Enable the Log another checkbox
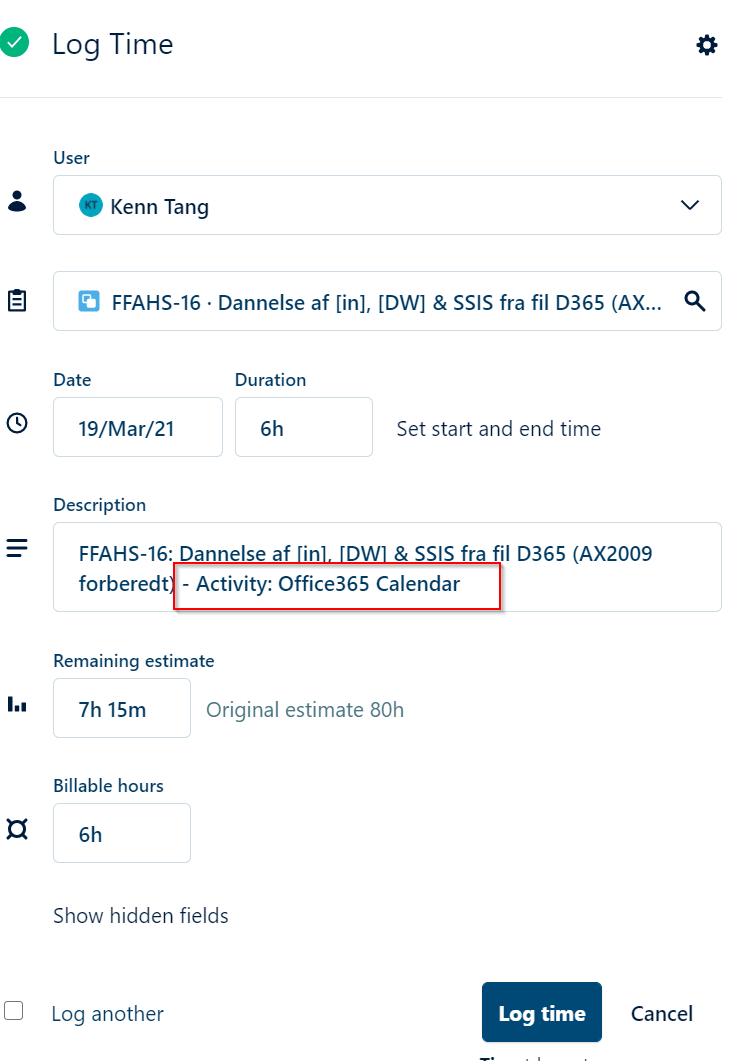 tap(14, 1010)
